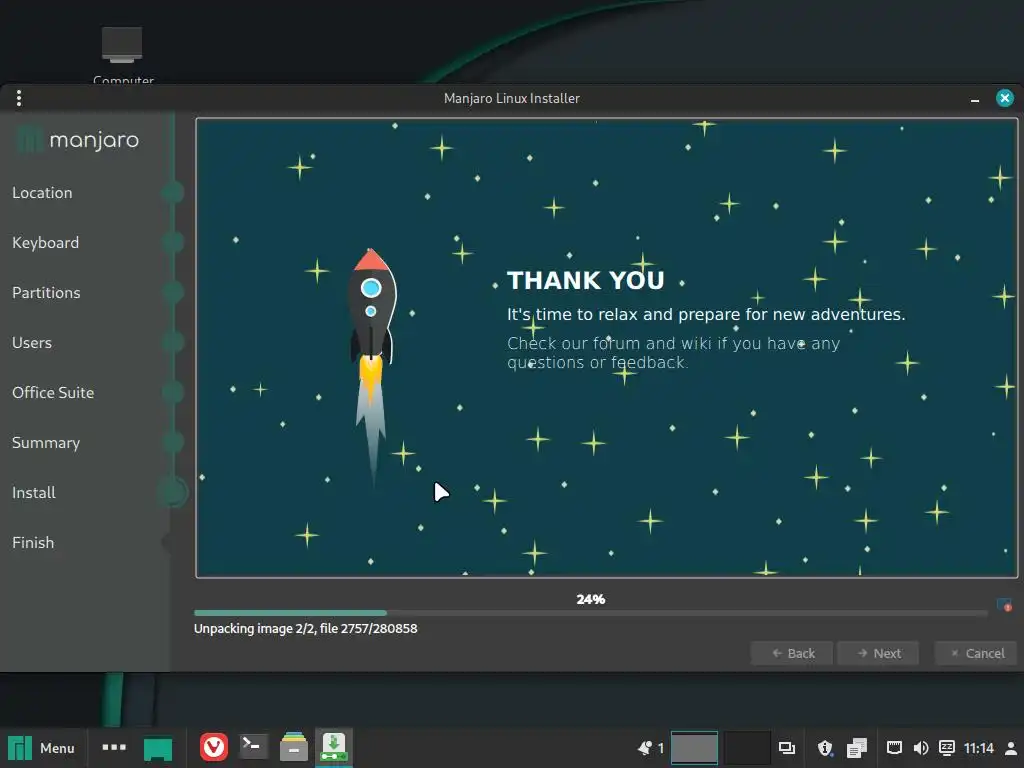Select the Summary step in sidebar
Screen dimensions: 1024x768
point(46,443)
